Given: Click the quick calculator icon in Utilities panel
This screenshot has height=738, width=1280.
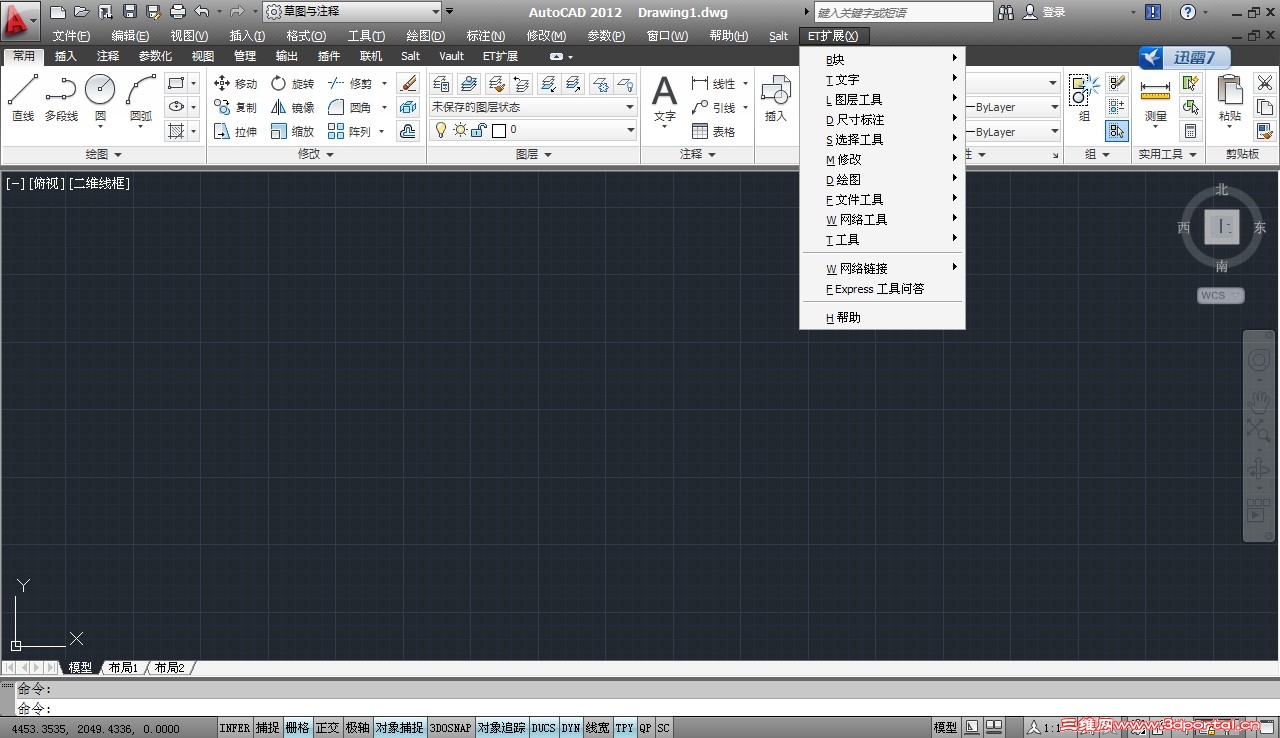Looking at the screenshot, I should pyautogui.click(x=1190, y=131).
